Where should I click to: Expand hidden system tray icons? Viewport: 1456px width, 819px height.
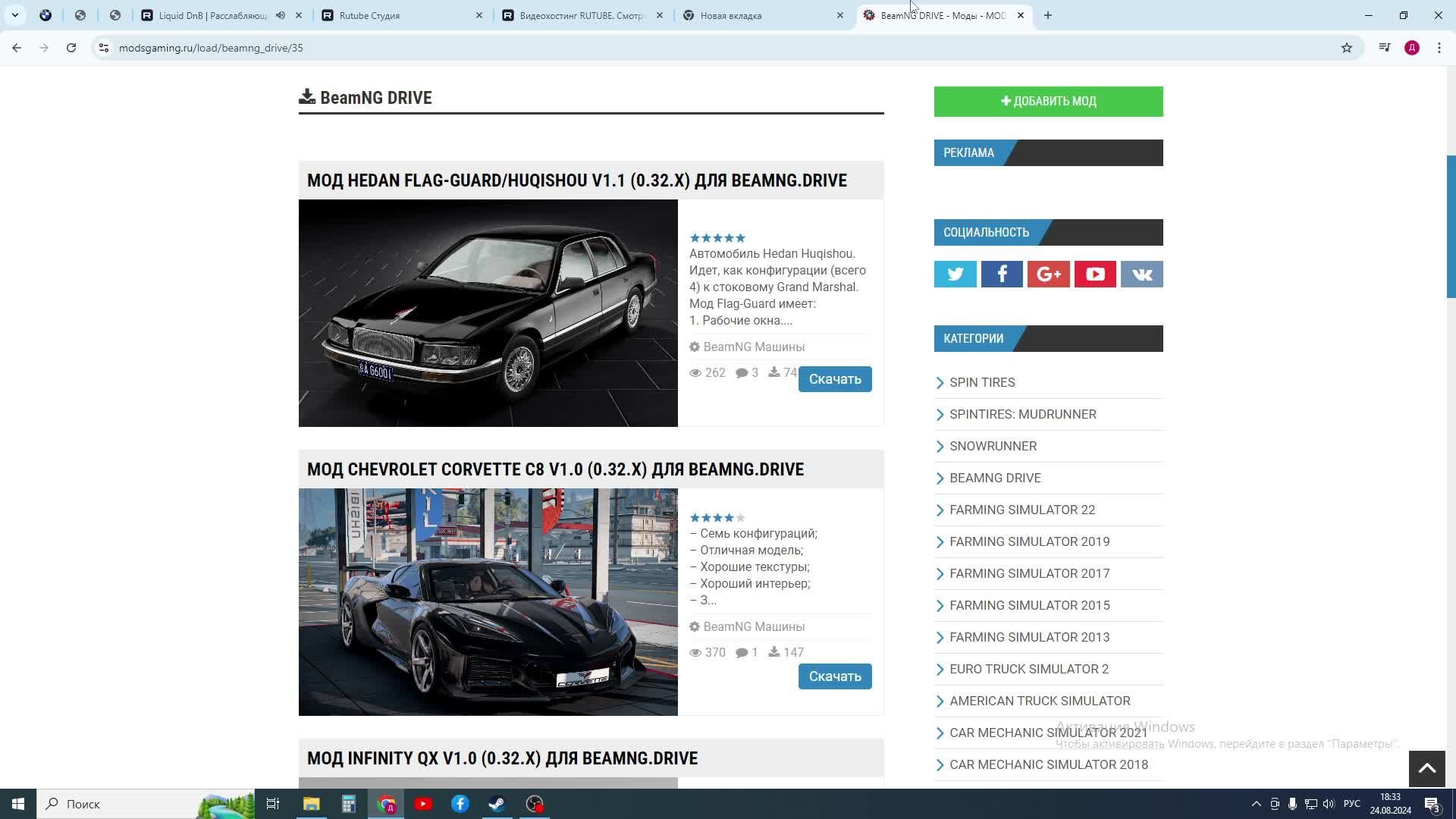[1256, 804]
